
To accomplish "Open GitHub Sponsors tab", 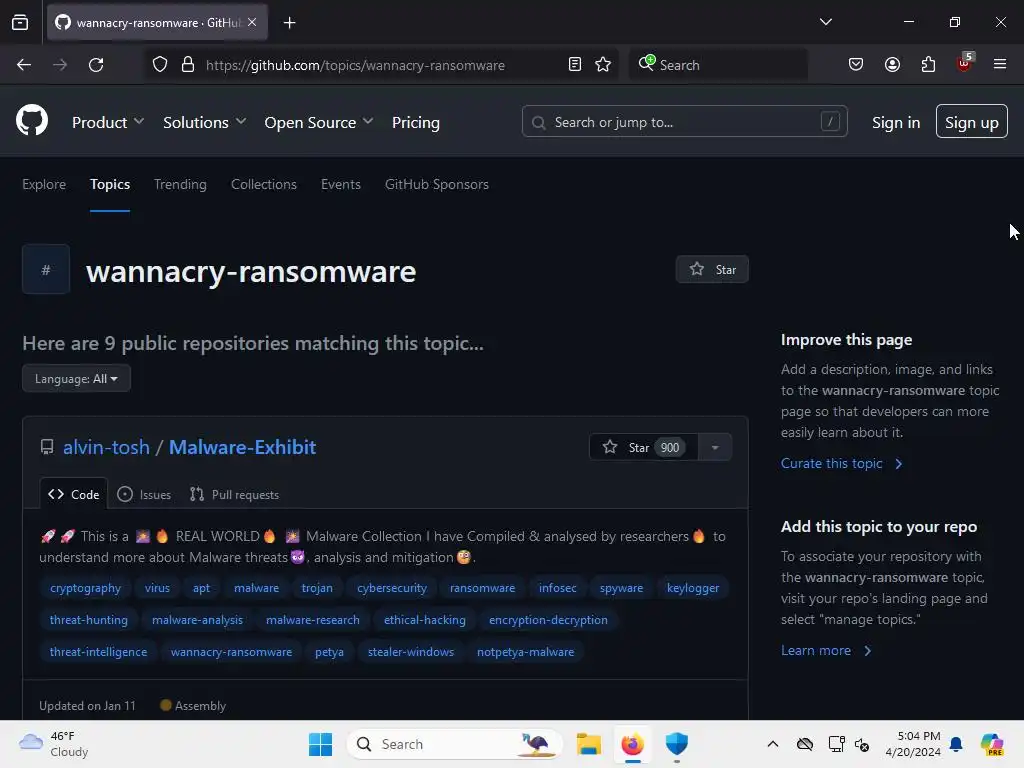I will point(437,184).
